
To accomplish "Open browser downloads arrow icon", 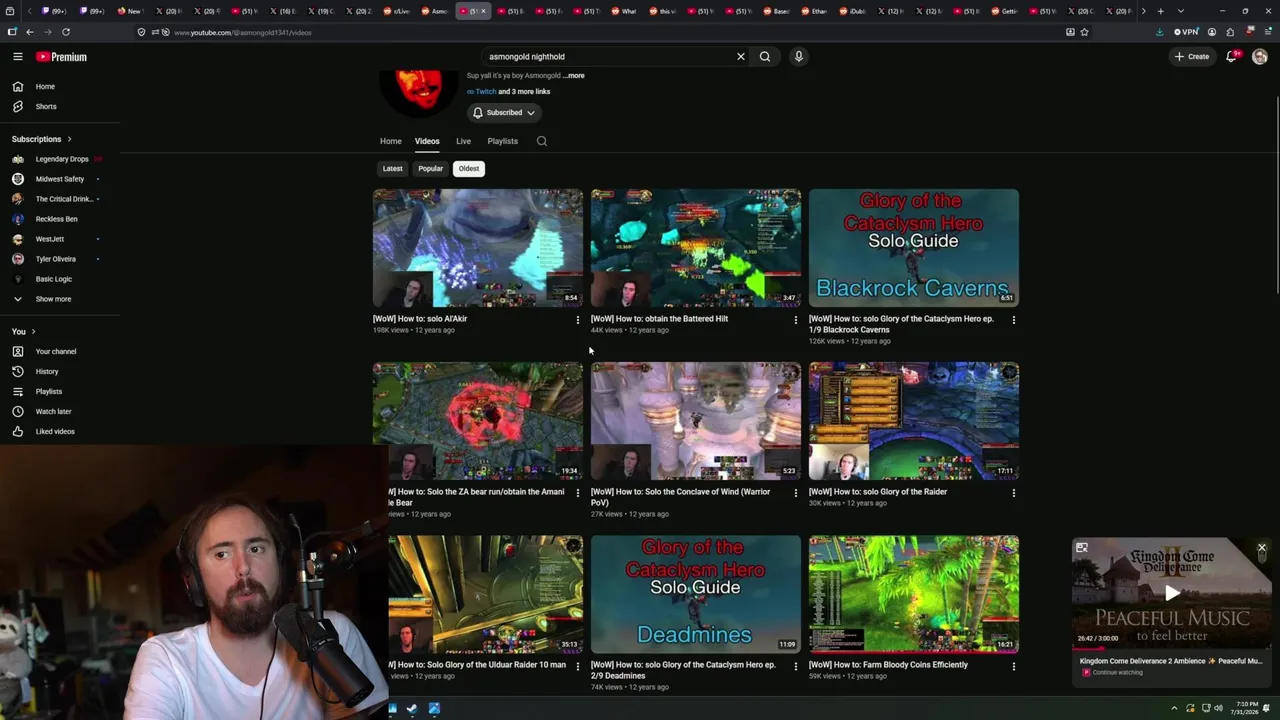I will [x=1159, y=32].
